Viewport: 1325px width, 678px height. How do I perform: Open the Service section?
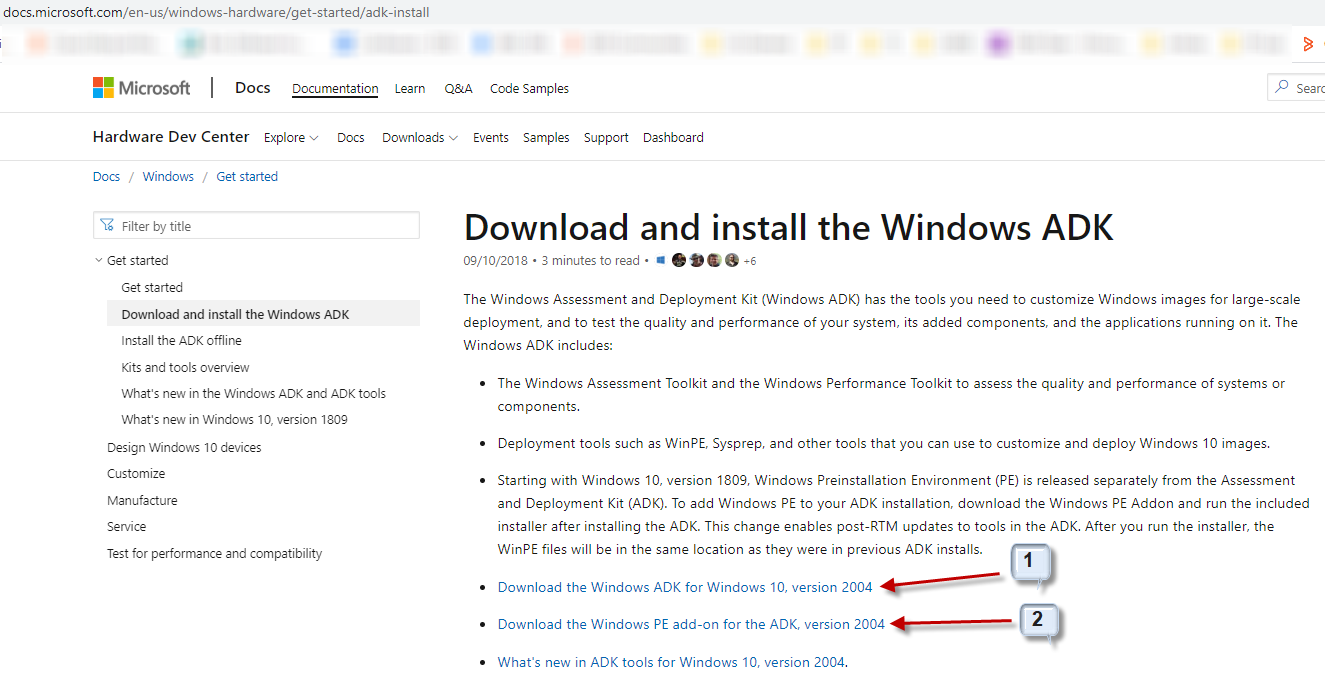[x=126, y=527]
